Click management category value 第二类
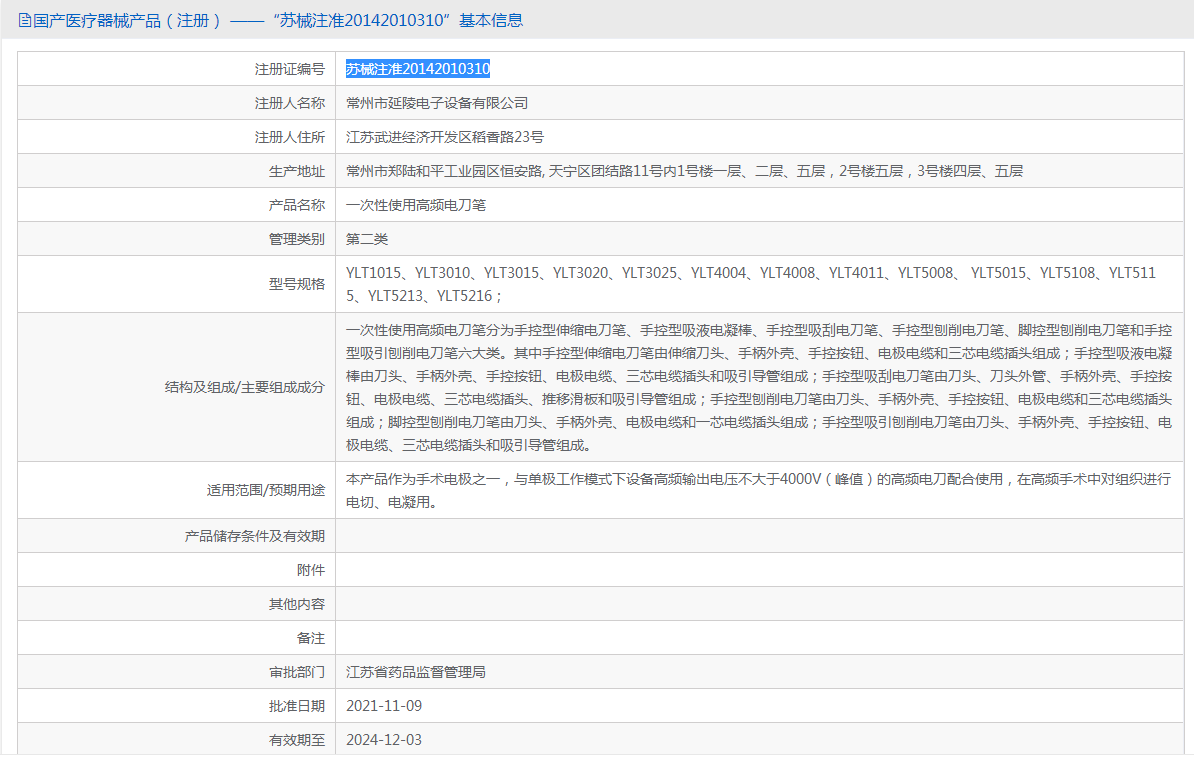This screenshot has height=758, width=1194. tap(367, 239)
